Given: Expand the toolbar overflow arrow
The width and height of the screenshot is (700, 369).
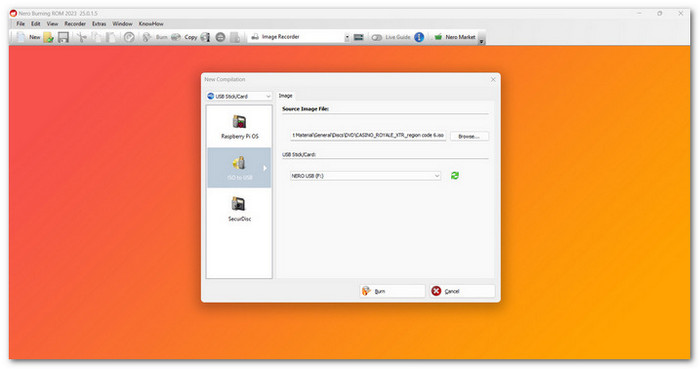Looking at the screenshot, I should (481, 41).
